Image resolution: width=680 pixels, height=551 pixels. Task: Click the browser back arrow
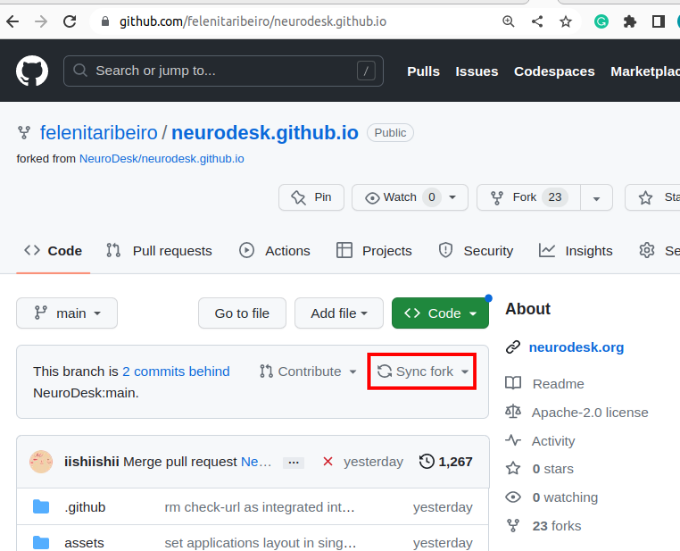click(13, 21)
